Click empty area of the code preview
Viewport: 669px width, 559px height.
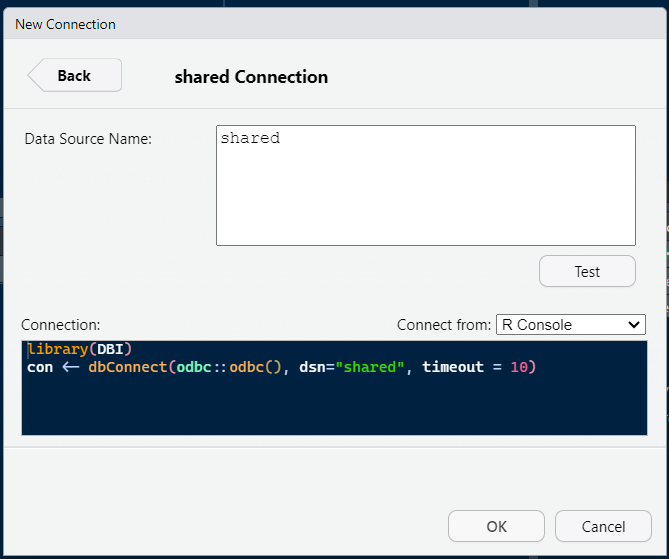point(334,405)
